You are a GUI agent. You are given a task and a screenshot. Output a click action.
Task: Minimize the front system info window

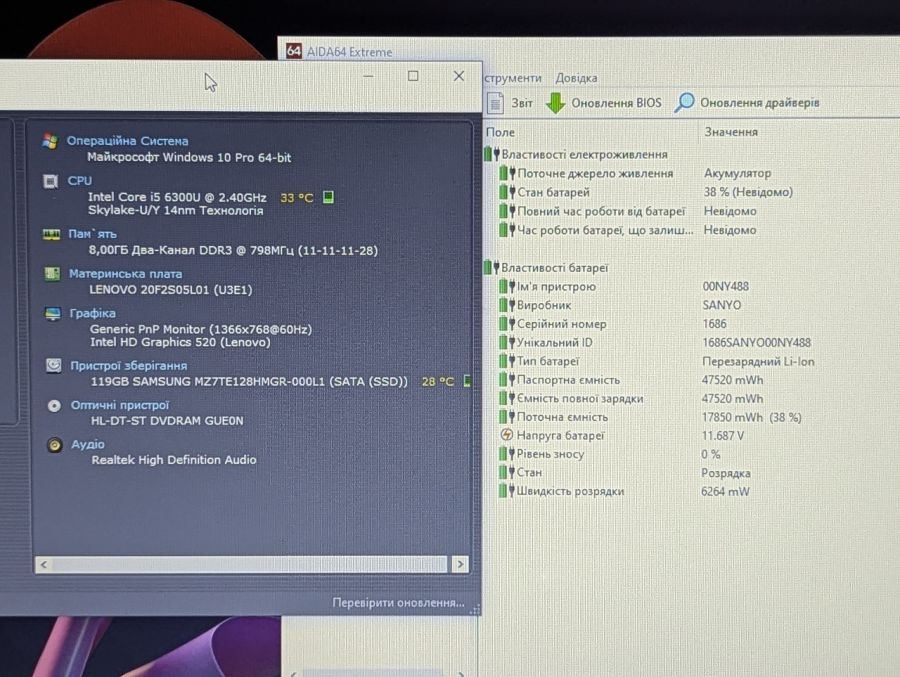[x=368, y=76]
